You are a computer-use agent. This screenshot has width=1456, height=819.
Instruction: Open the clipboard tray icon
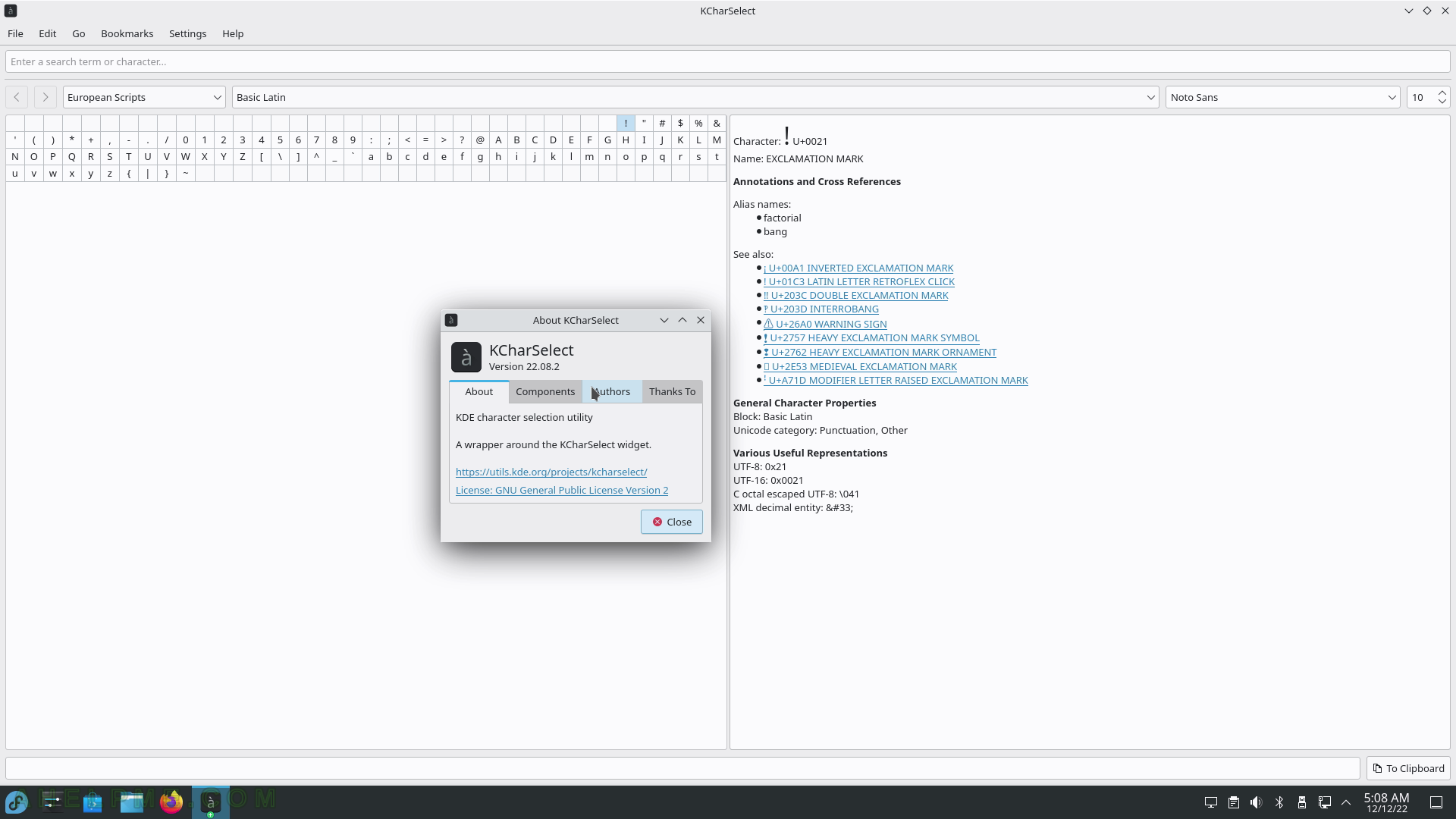1234,802
